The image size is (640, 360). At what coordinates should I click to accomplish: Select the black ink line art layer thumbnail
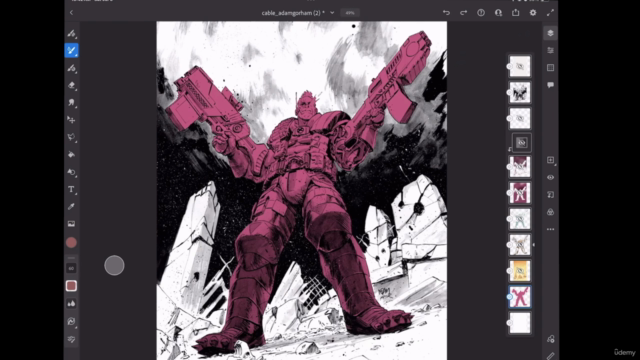(x=520, y=92)
